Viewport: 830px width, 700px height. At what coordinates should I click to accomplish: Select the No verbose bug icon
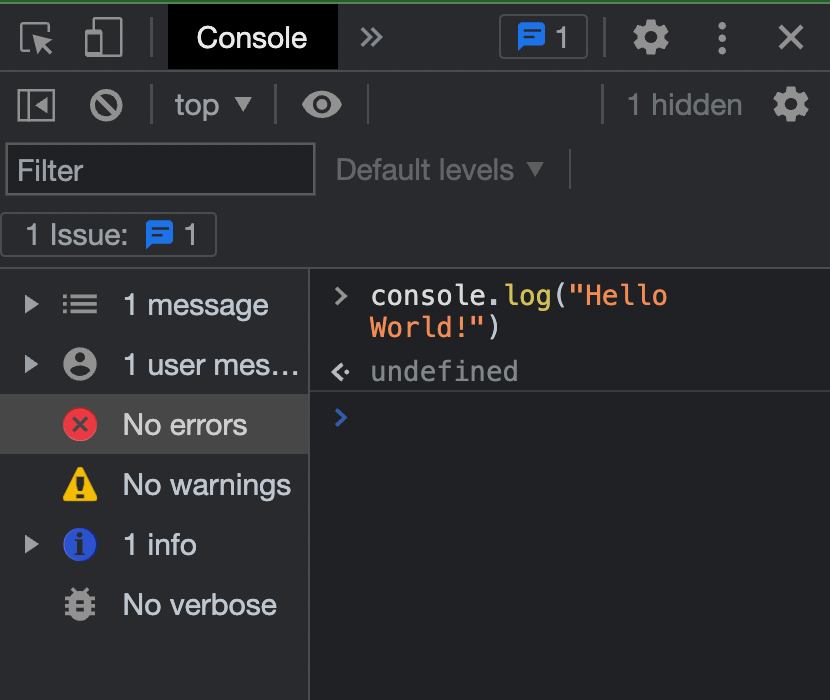(80, 605)
